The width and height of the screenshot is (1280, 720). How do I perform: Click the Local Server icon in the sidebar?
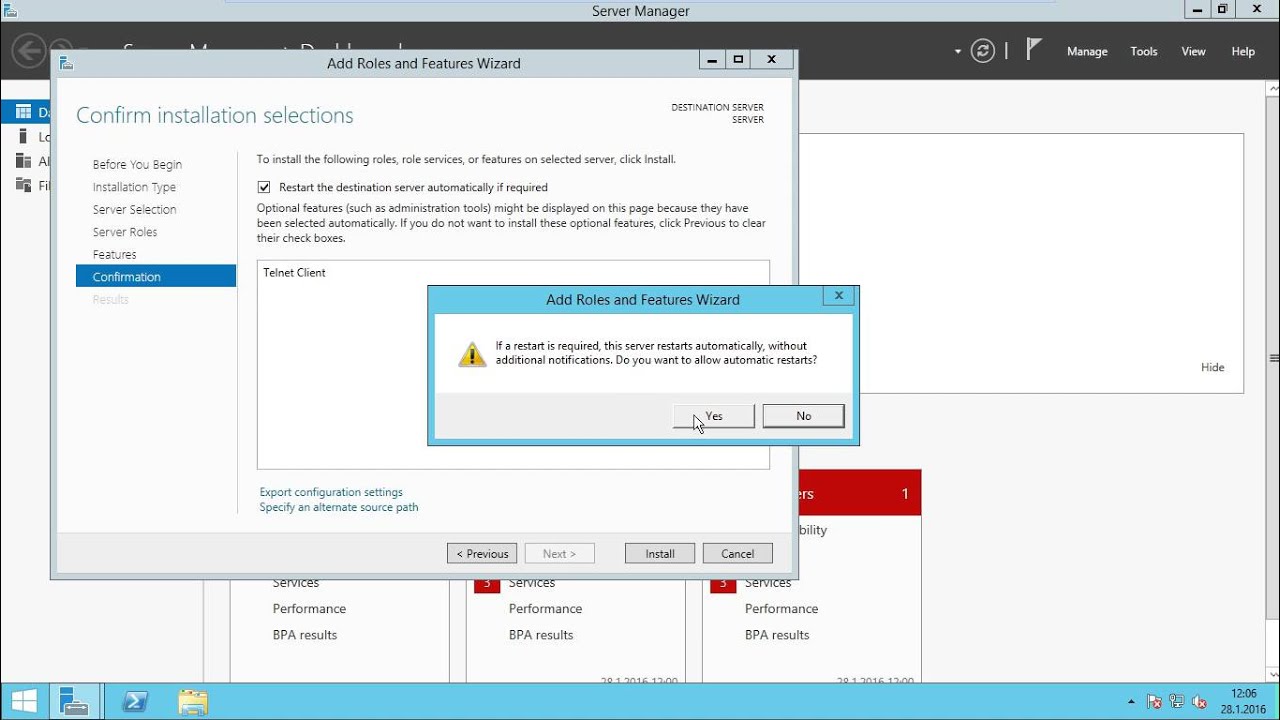click(23, 137)
